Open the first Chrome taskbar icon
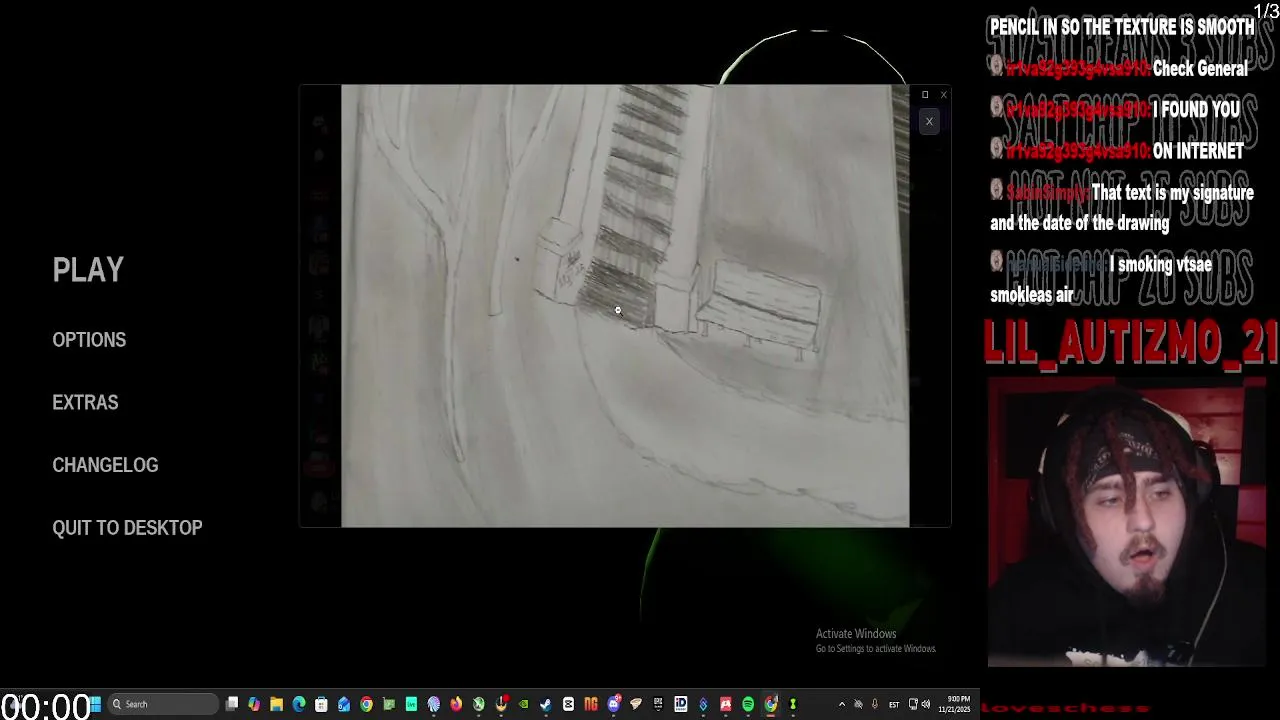 366,704
